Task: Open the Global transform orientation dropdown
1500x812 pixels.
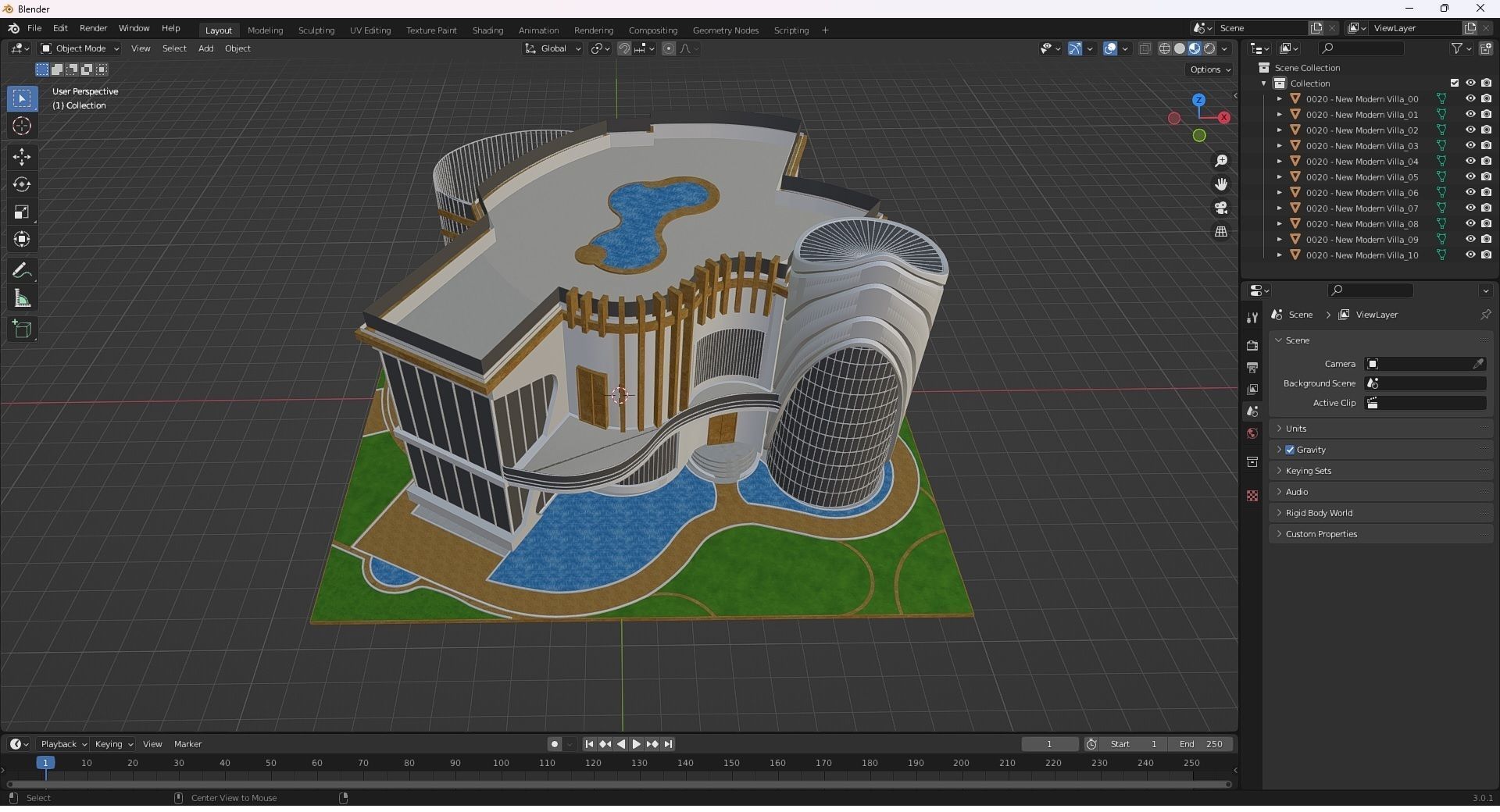Action: (x=552, y=48)
